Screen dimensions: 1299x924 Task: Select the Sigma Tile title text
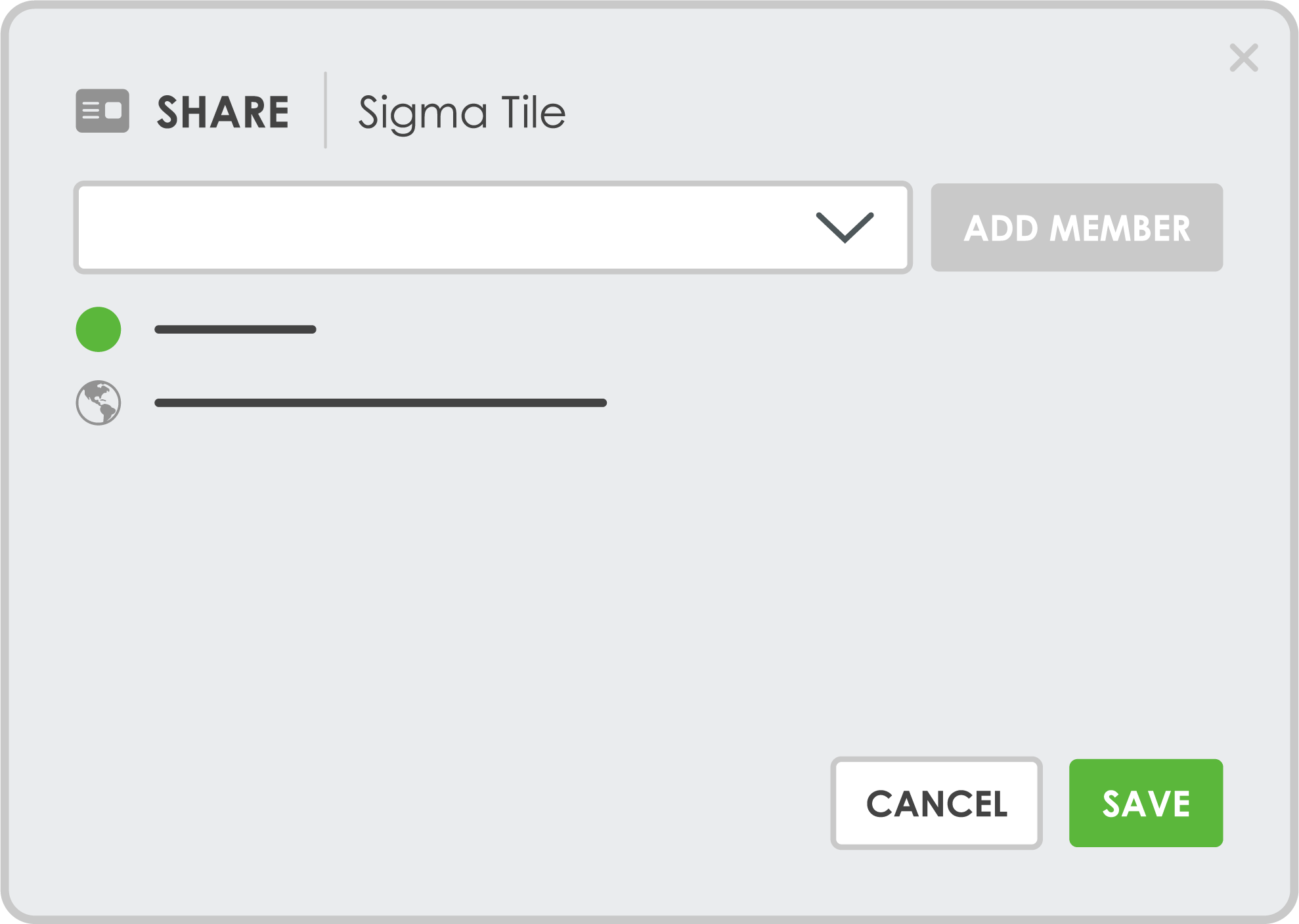pyautogui.click(x=461, y=113)
